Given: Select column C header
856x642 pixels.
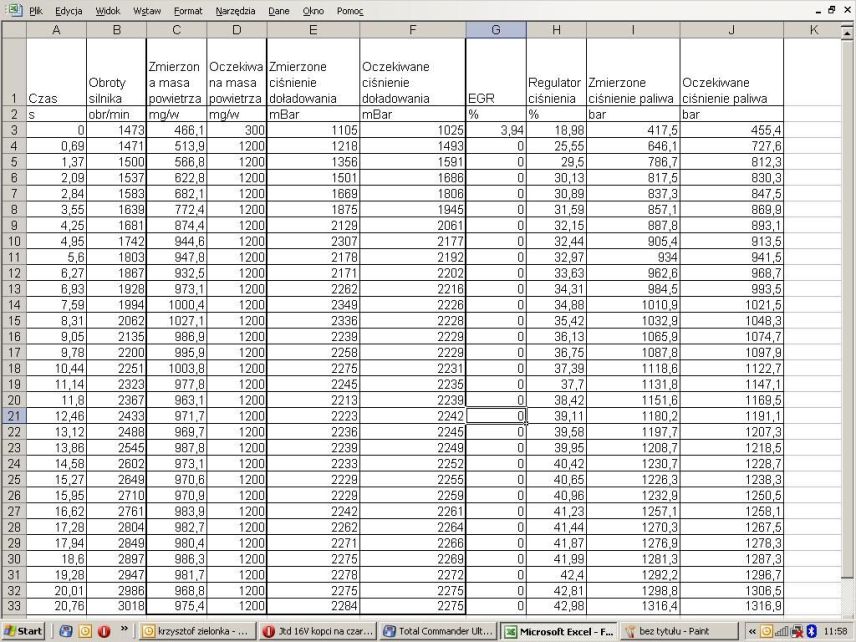Looking at the screenshot, I should click(x=176, y=30).
